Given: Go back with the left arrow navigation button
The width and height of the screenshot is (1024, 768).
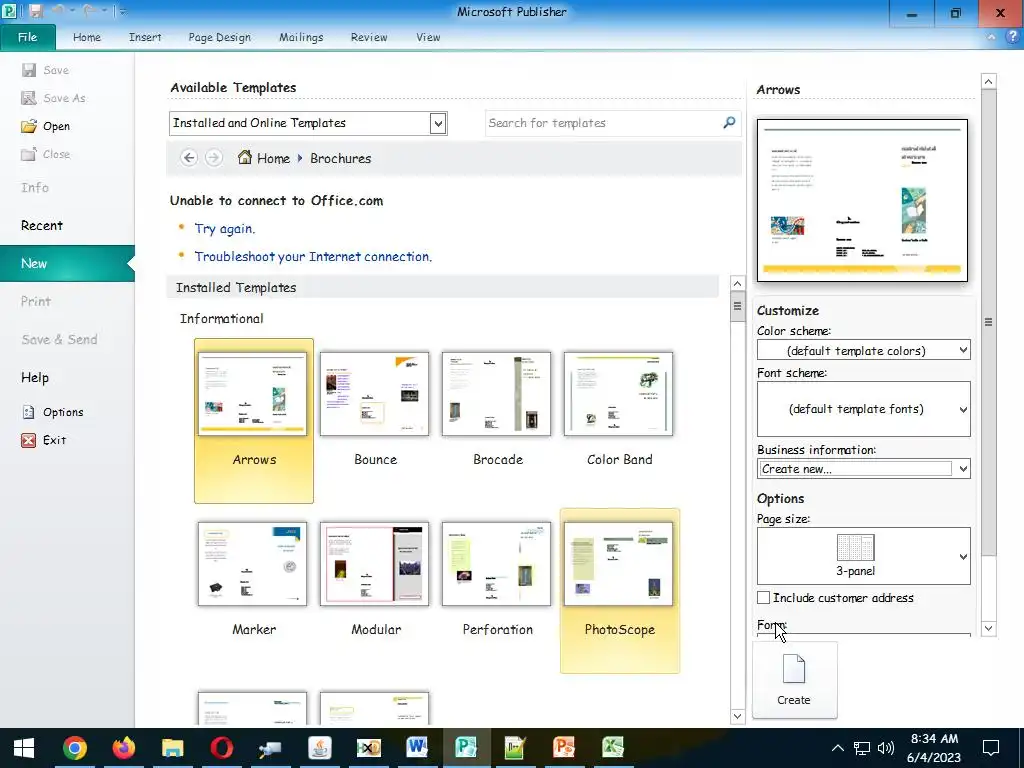Looking at the screenshot, I should pos(189,158).
